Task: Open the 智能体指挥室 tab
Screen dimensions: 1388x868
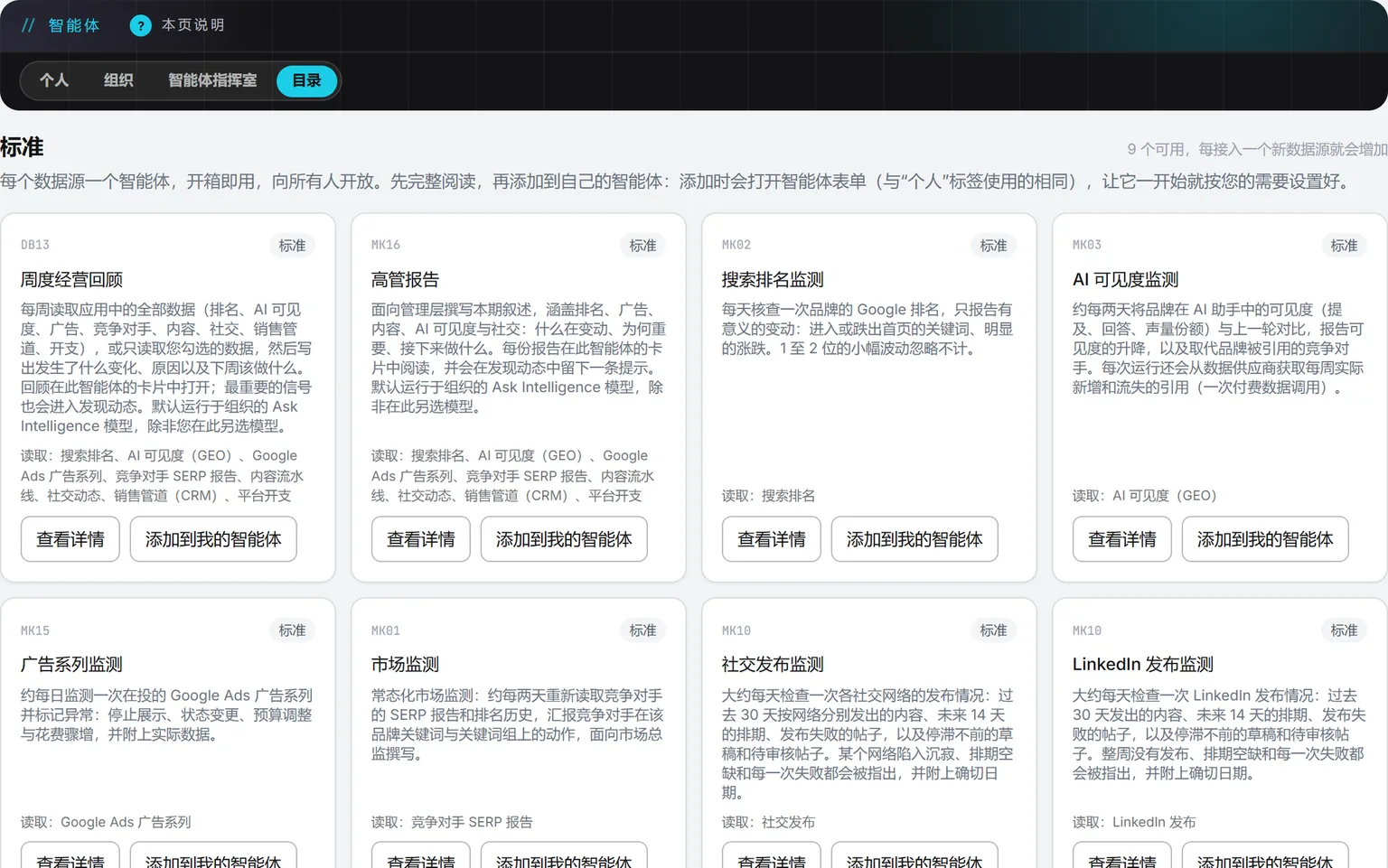Action: tap(212, 80)
